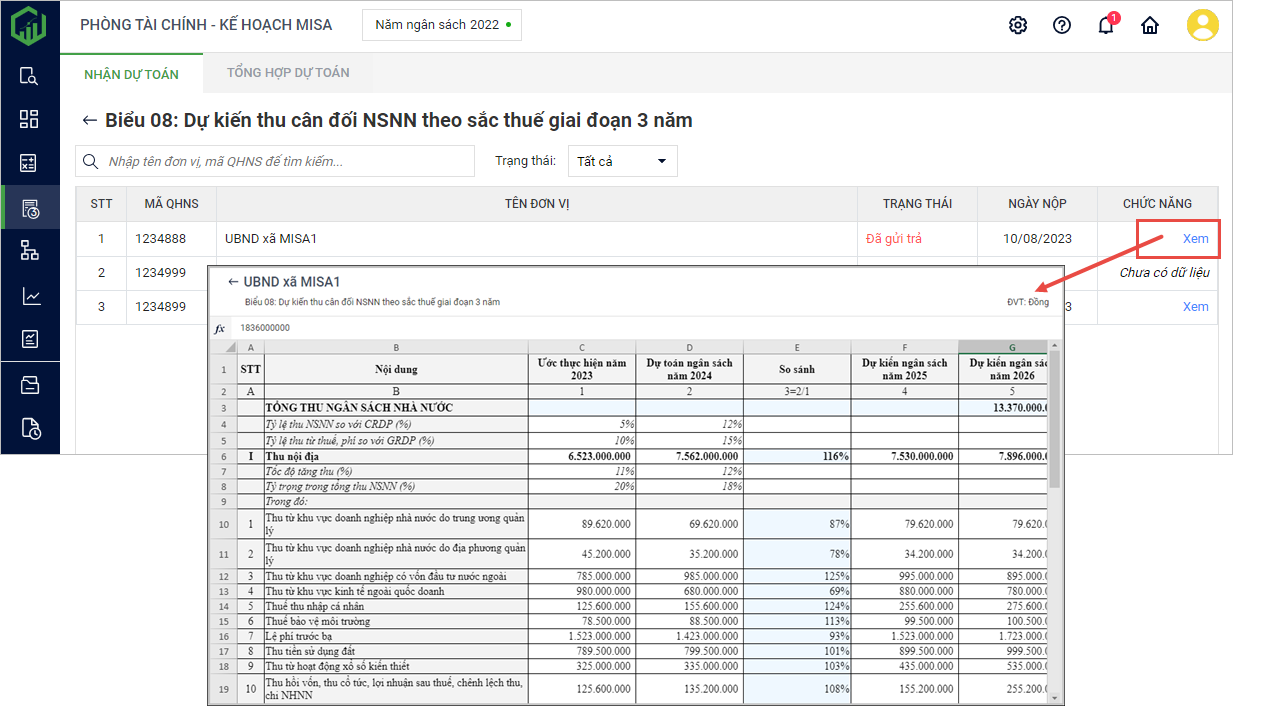Open the organization hierarchy icon in the sidebar
Image resolution: width=1268 pixels, height=709 pixels.
point(29,251)
